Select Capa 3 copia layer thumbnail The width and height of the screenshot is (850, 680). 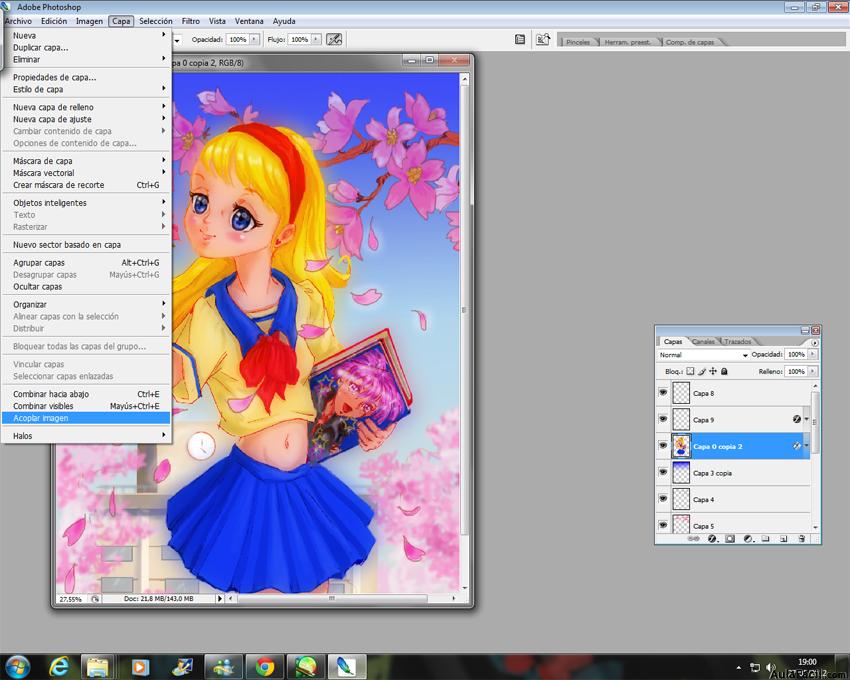click(x=681, y=472)
